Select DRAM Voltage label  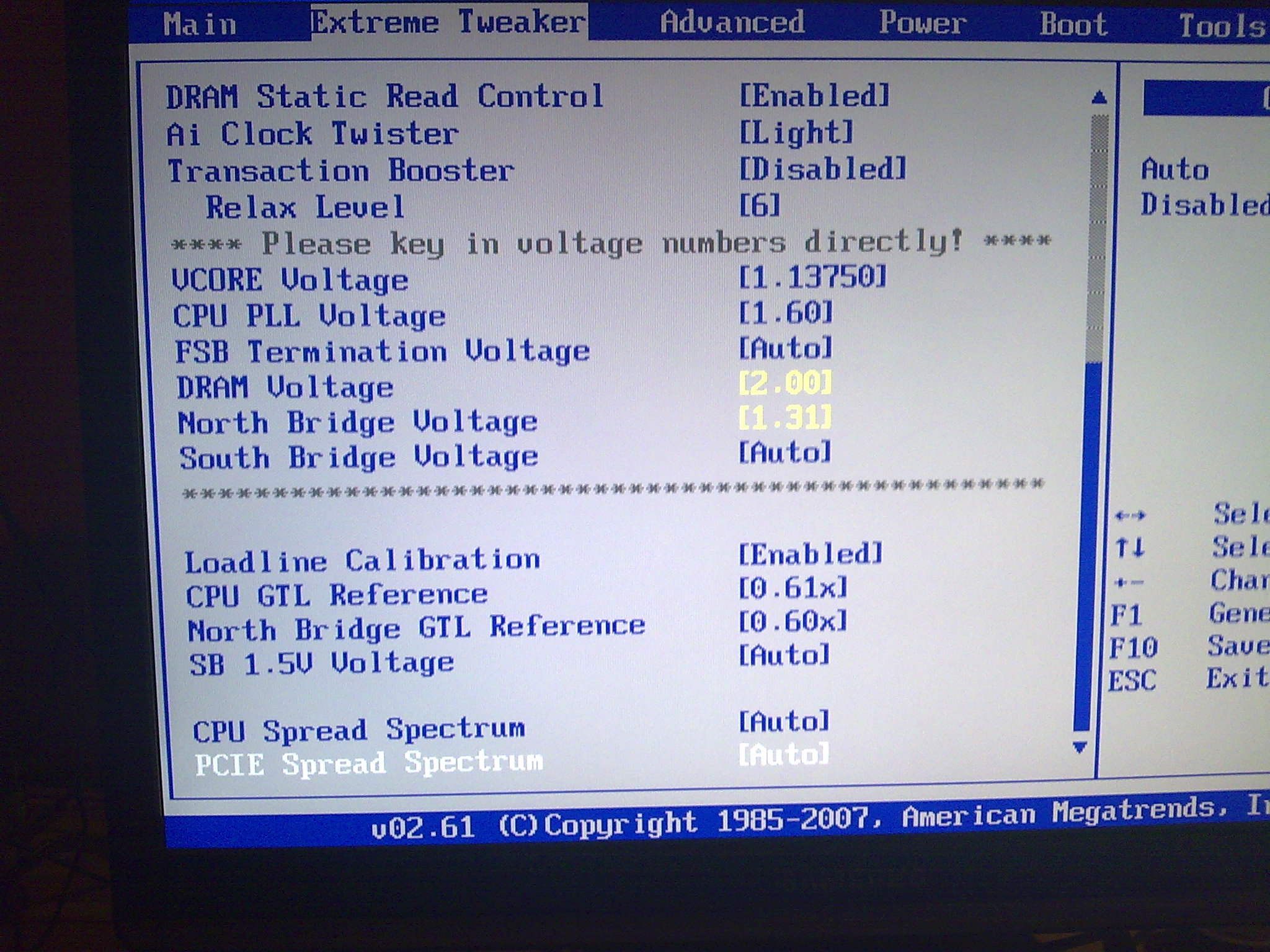pos(285,387)
